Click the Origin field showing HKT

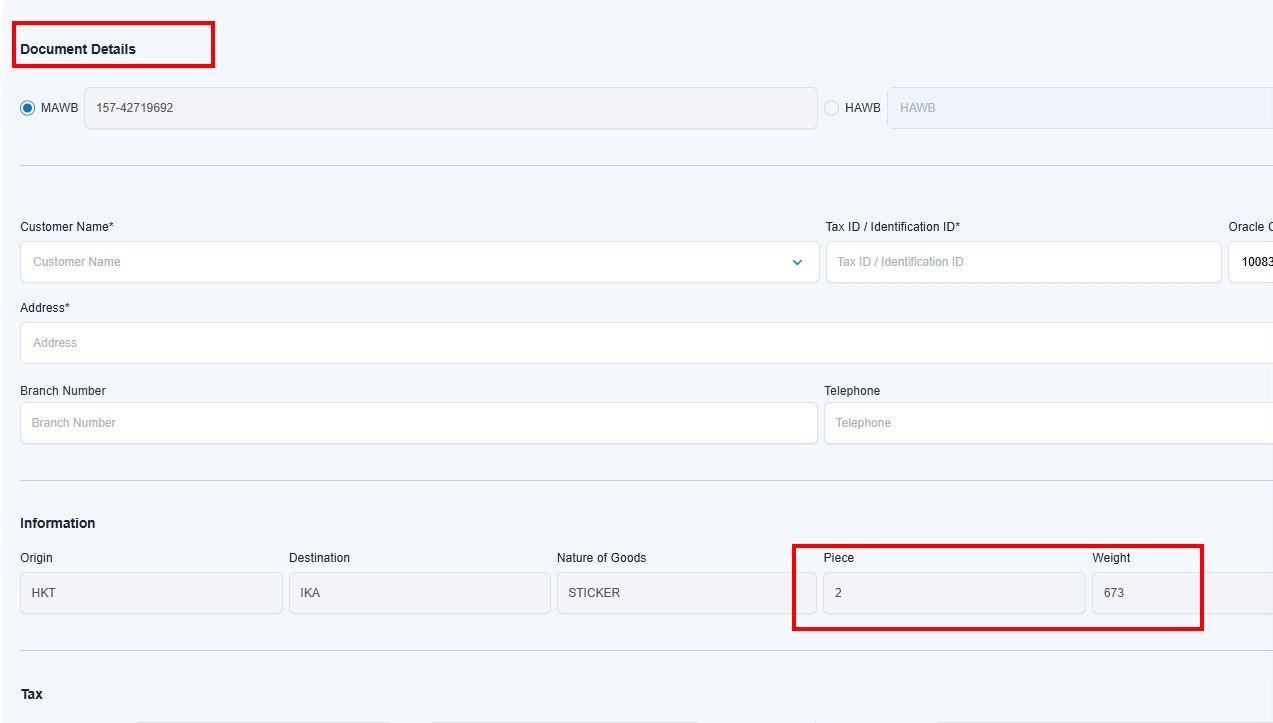coord(151,593)
